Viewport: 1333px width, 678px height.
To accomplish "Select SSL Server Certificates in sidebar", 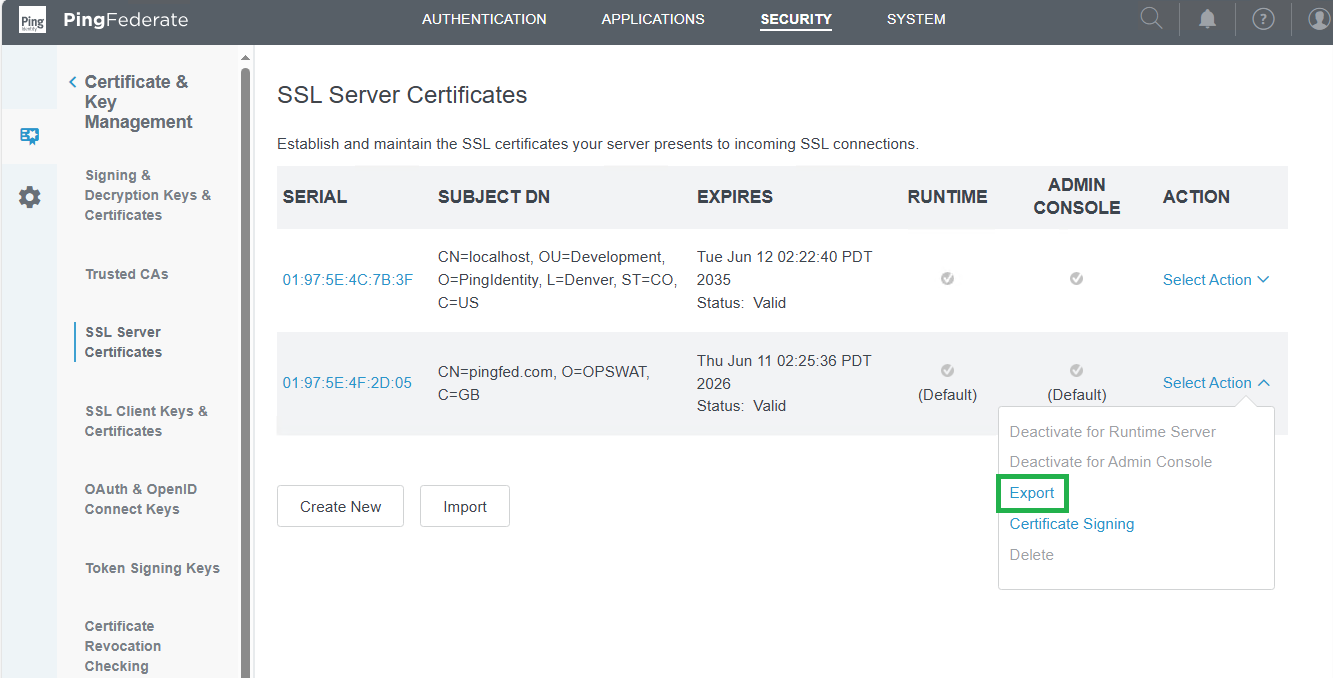I will (123, 342).
